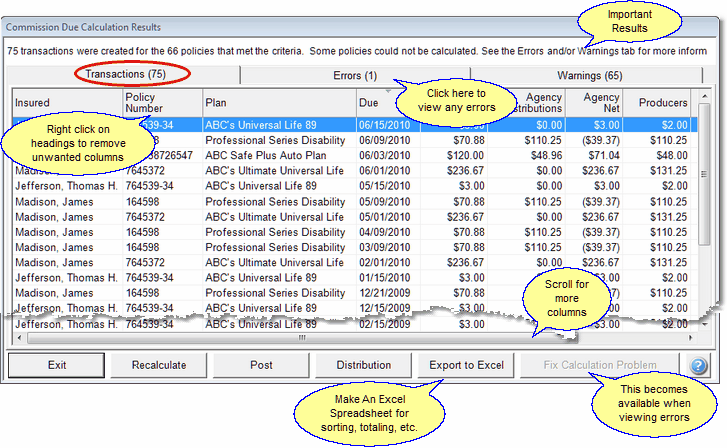Click the Recalculate button
Image resolution: width=727 pixels, height=448 pixels.
click(159, 365)
